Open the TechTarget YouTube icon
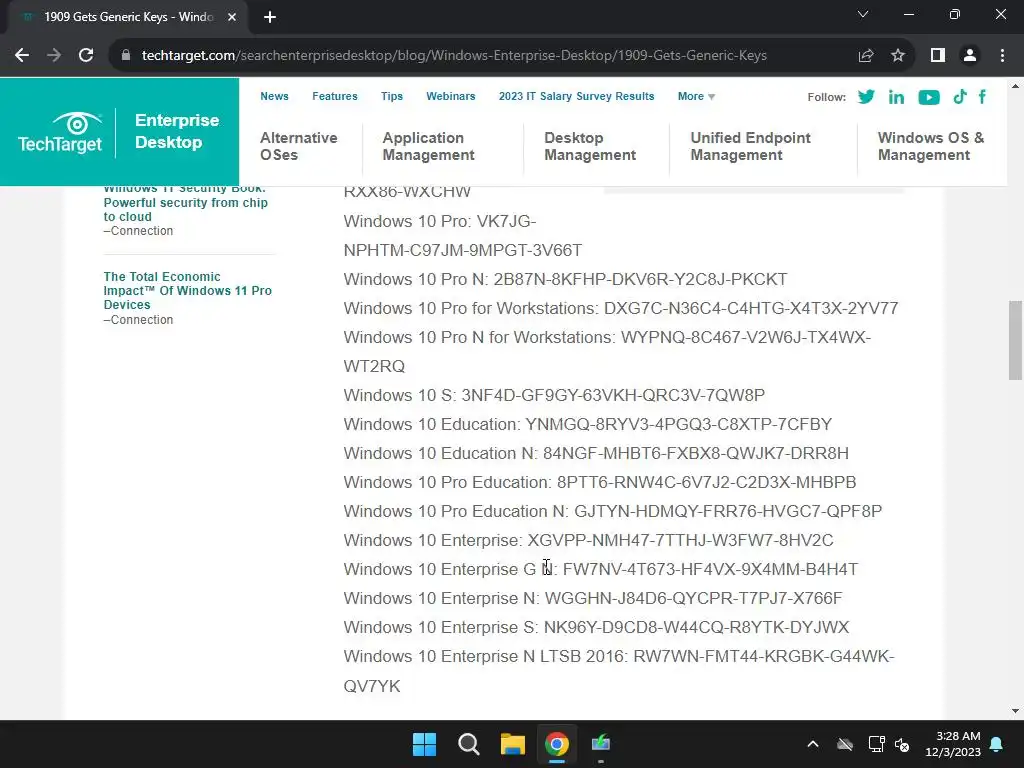This screenshot has width=1024, height=768. coord(929,97)
